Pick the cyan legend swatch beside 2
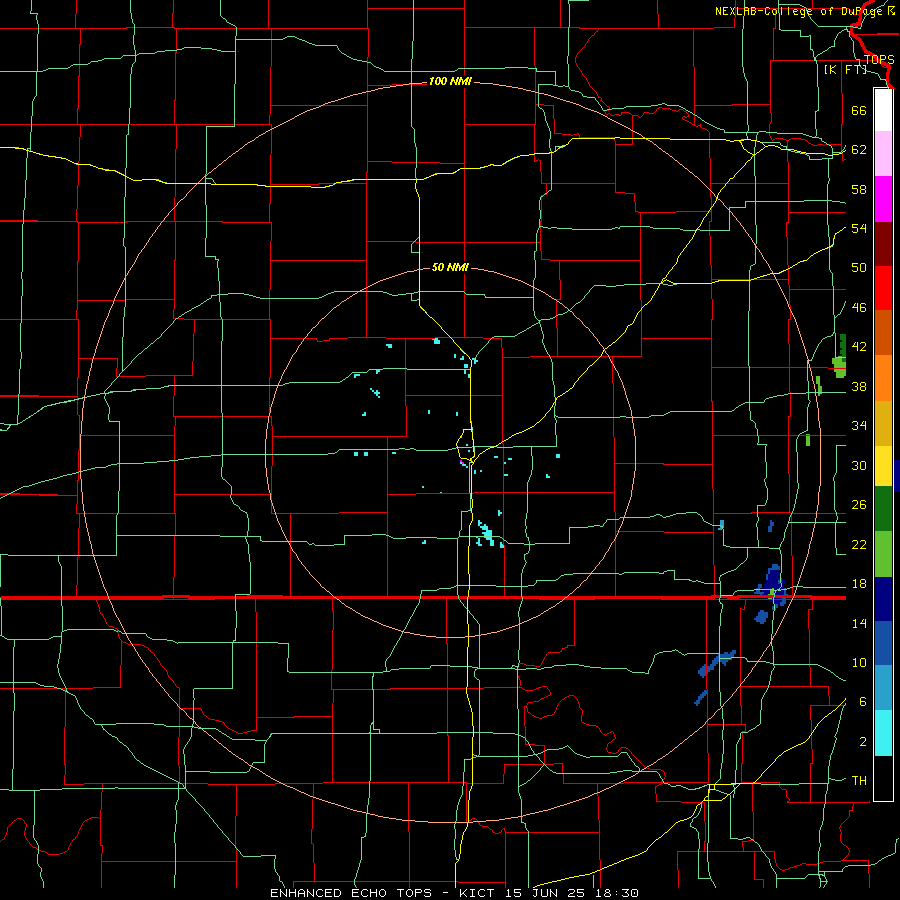 883,733
